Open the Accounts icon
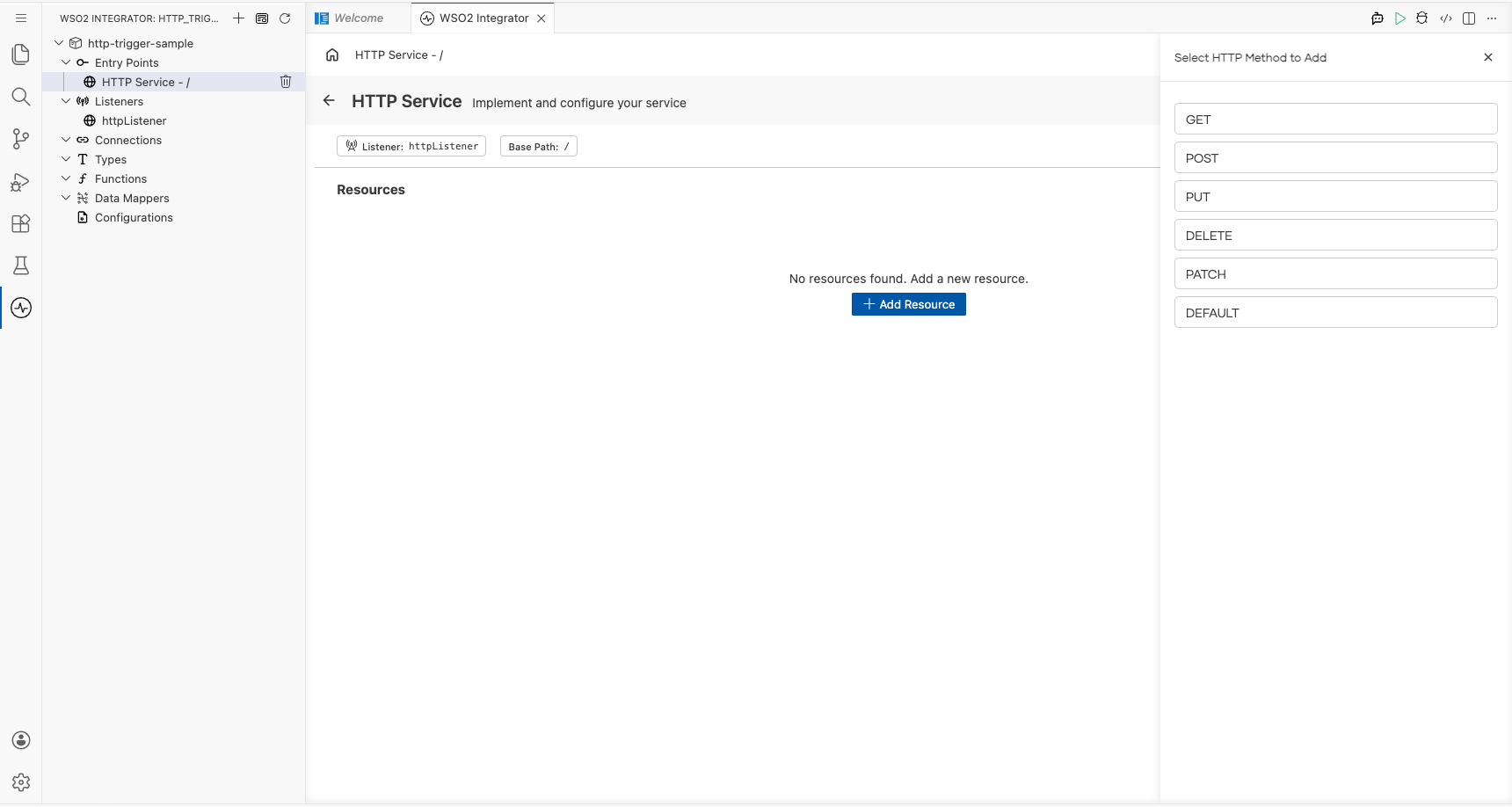Image resolution: width=1512 pixels, height=807 pixels. click(21, 740)
